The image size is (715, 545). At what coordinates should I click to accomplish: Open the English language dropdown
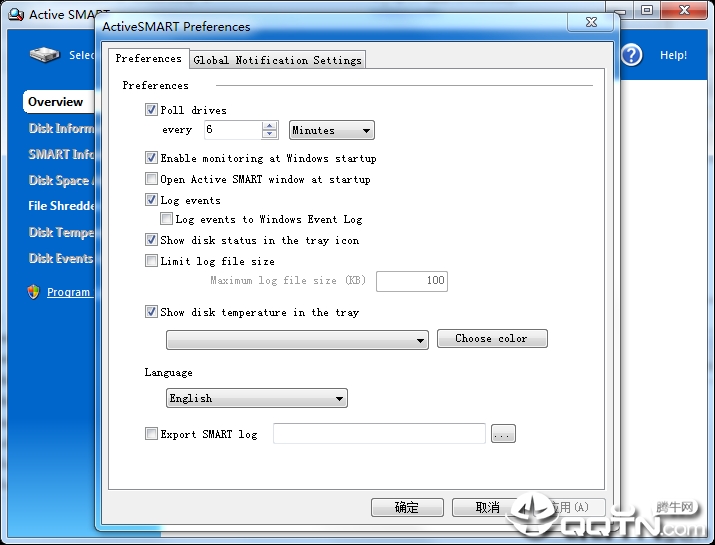pyautogui.click(x=257, y=398)
